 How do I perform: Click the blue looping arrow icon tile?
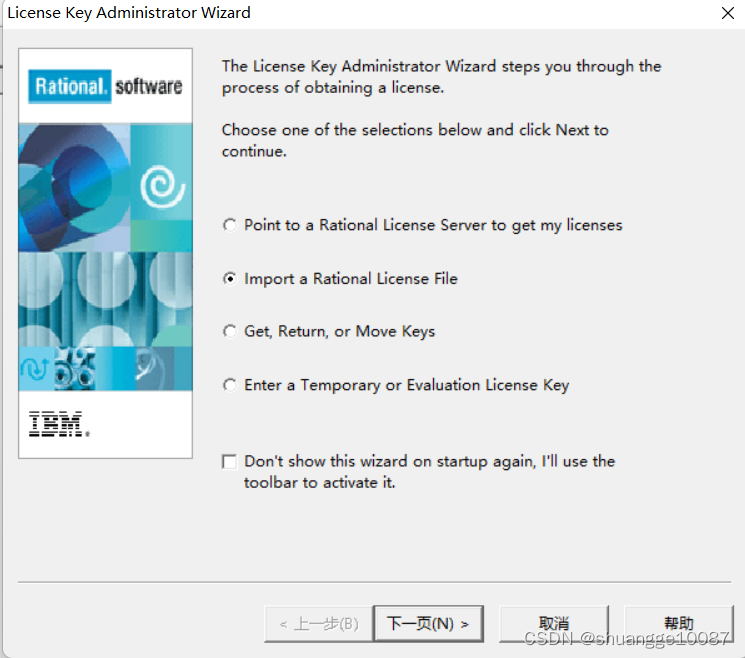[36, 369]
